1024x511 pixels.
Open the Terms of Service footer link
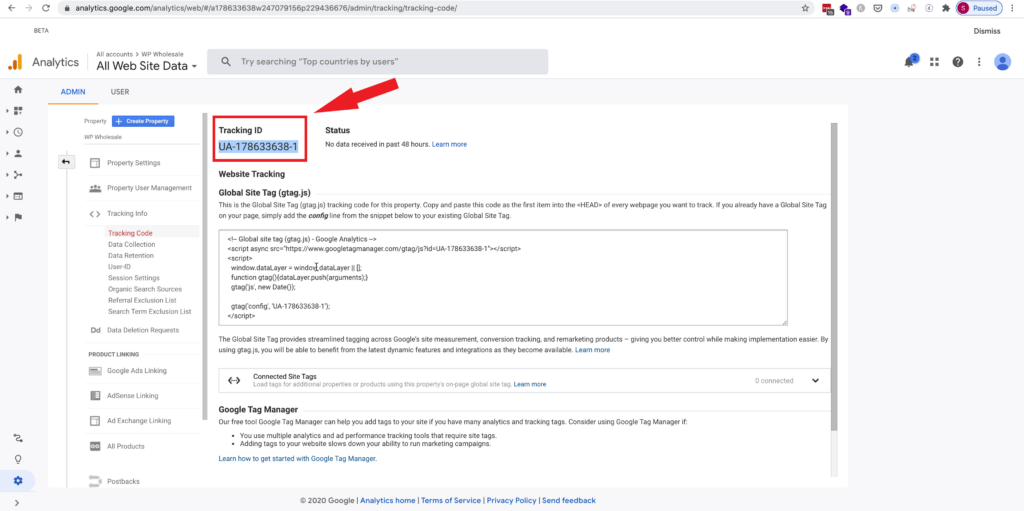[451, 501]
